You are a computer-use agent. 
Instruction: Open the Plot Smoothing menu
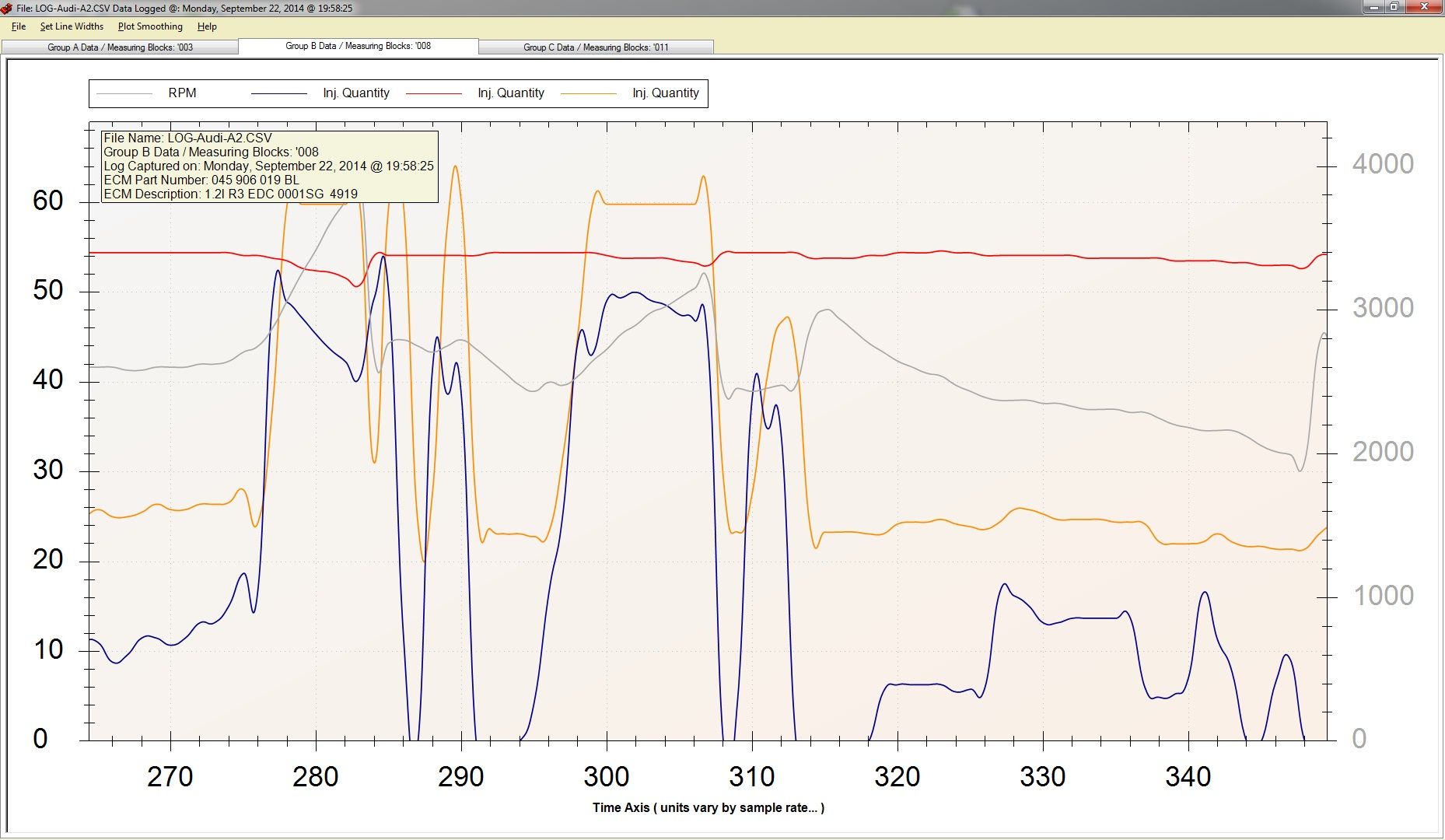click(x=150, y=26)
